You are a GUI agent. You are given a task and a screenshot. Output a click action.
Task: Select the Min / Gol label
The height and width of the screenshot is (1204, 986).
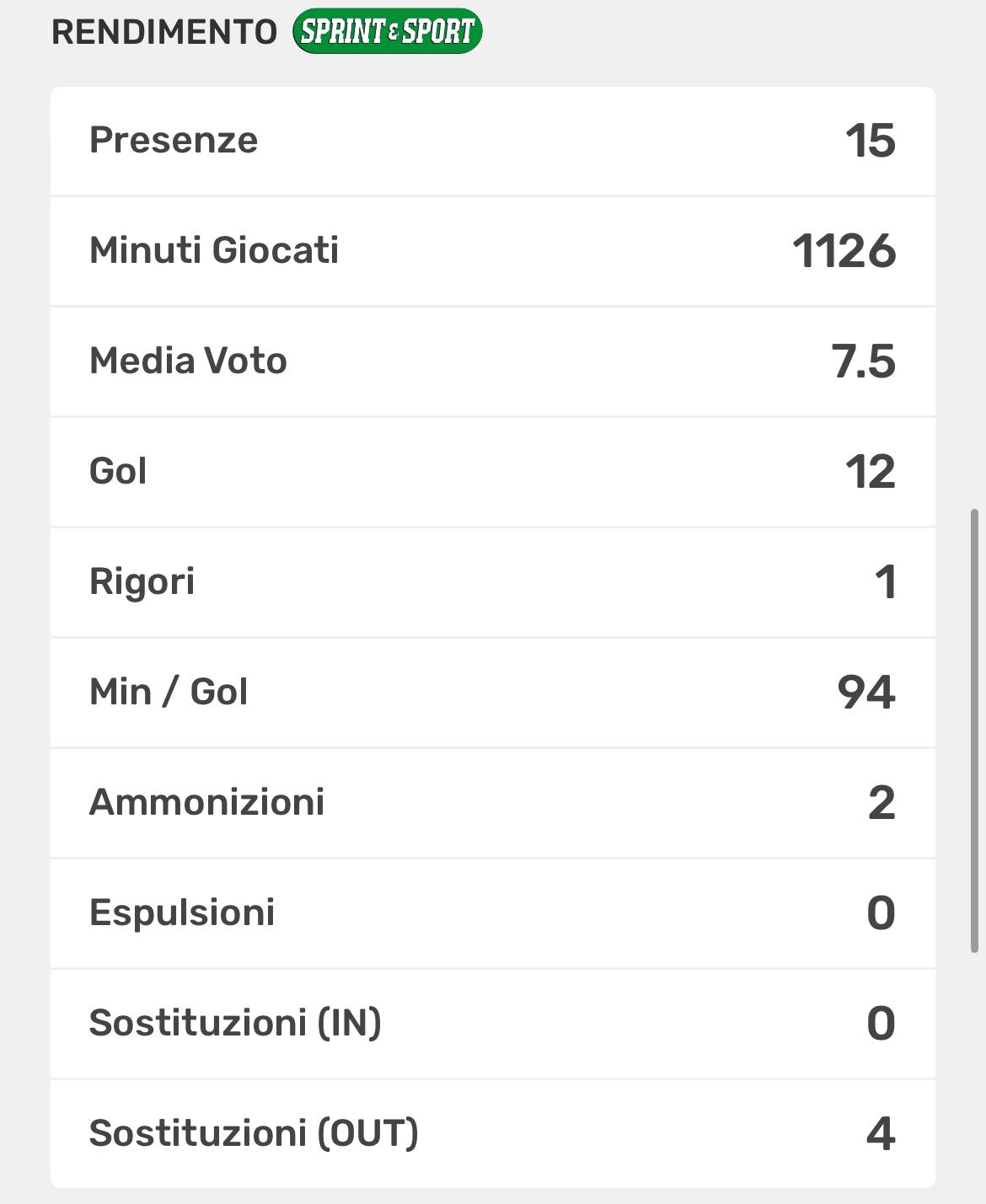(169, 692)
